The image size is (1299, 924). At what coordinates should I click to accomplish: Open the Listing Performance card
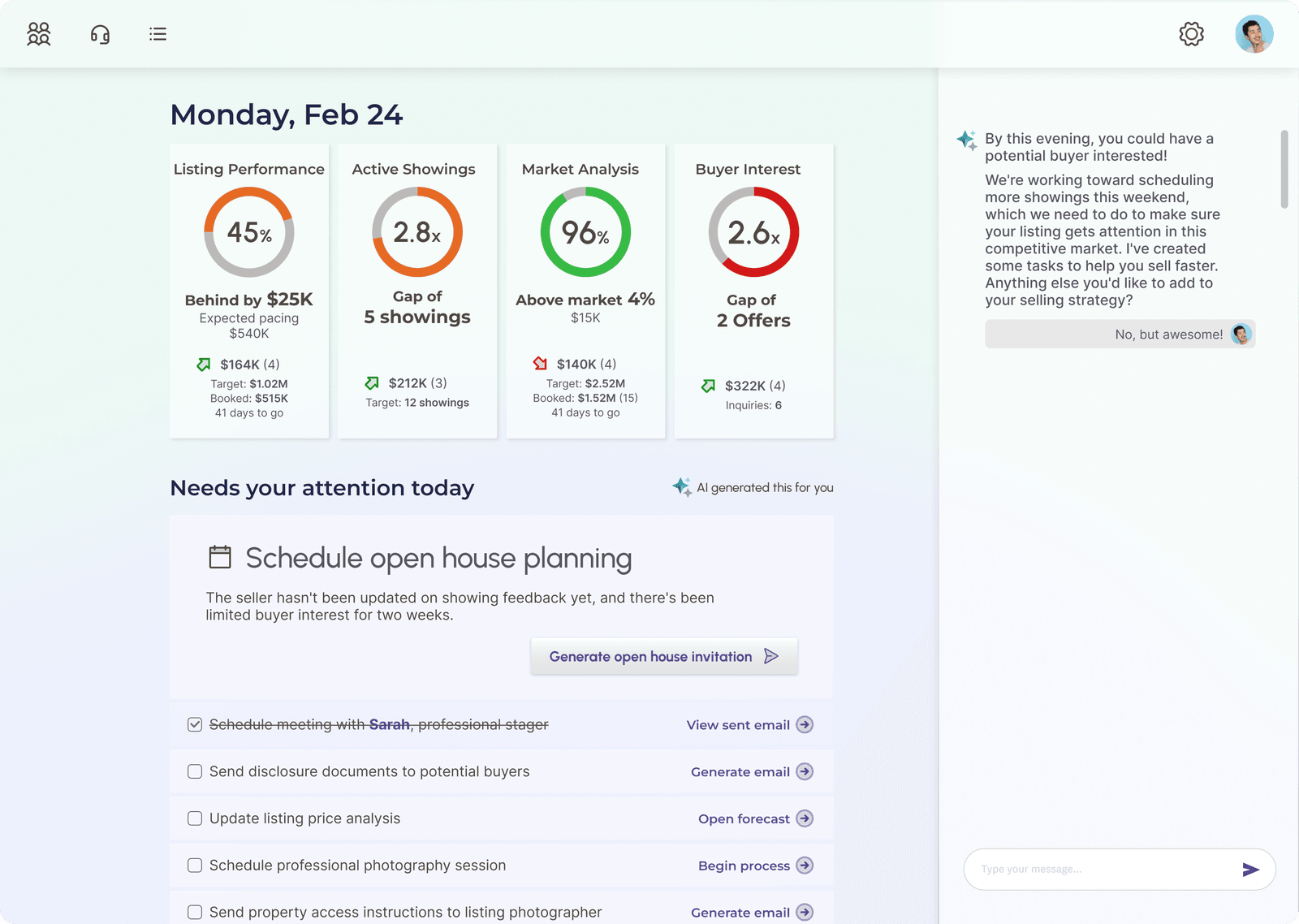tap(249, 291)
